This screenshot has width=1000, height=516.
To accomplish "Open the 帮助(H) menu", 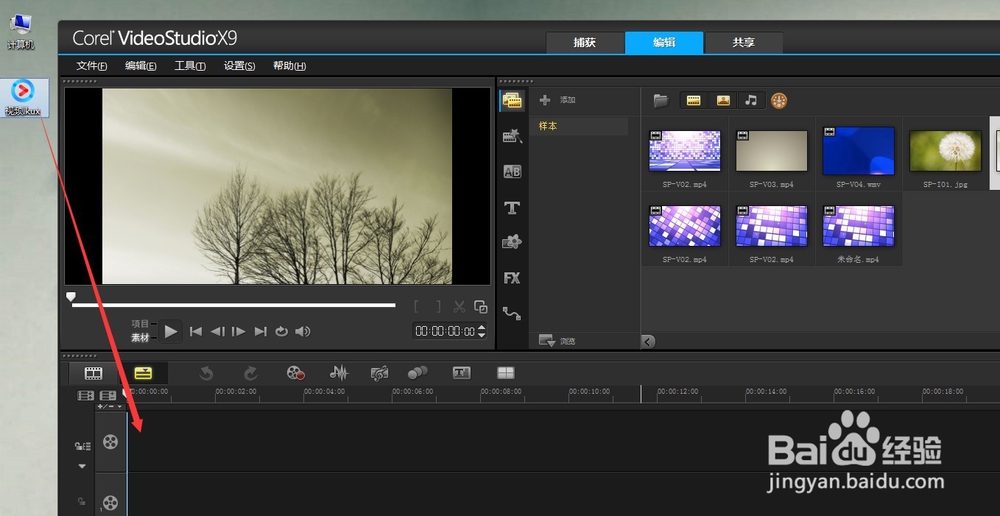I will click(290, 66).
